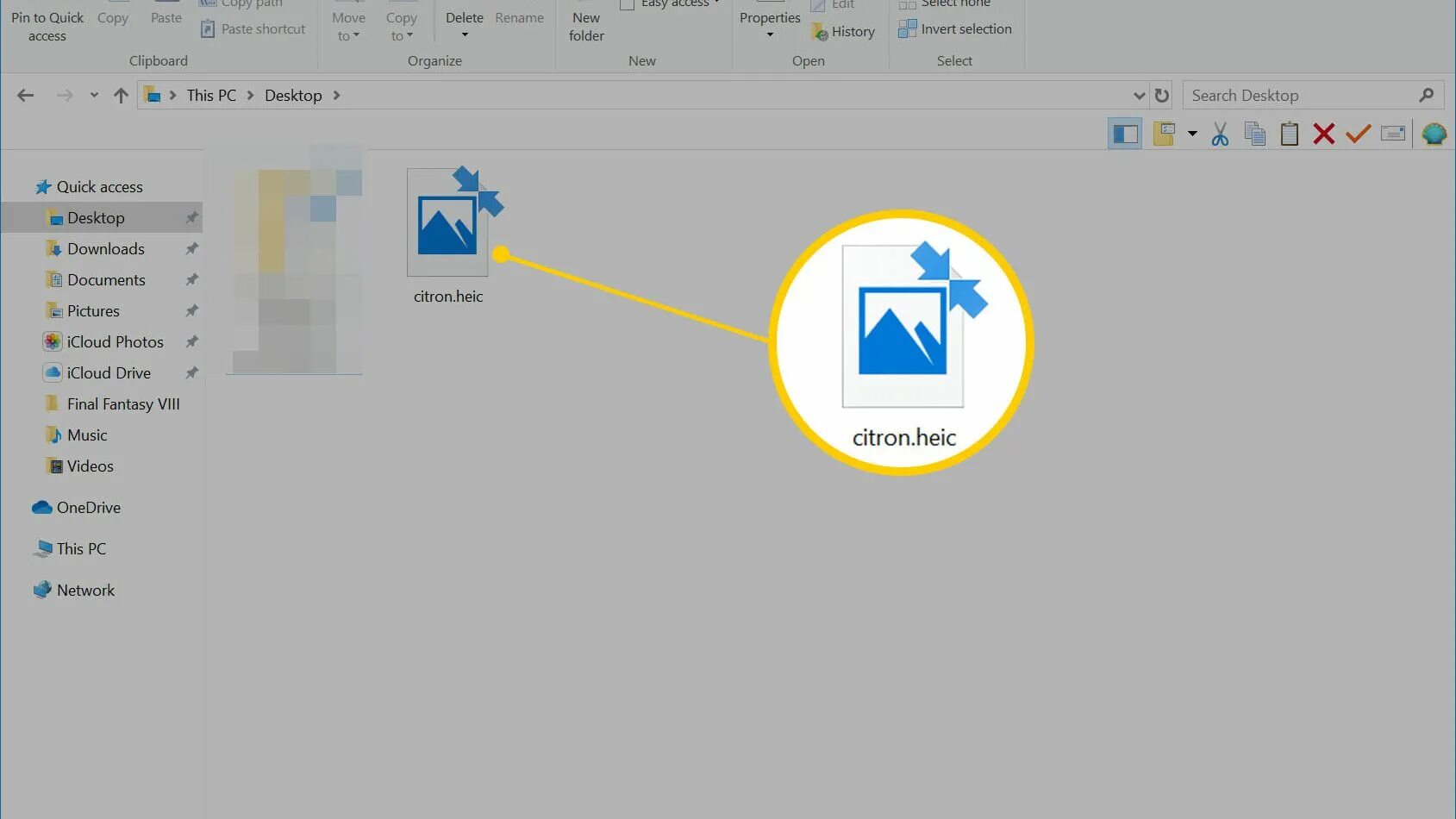Expand the chevron after Desktop in address bar
The height and width of the screenshot is (819, 1456).
tap(336, 96)
